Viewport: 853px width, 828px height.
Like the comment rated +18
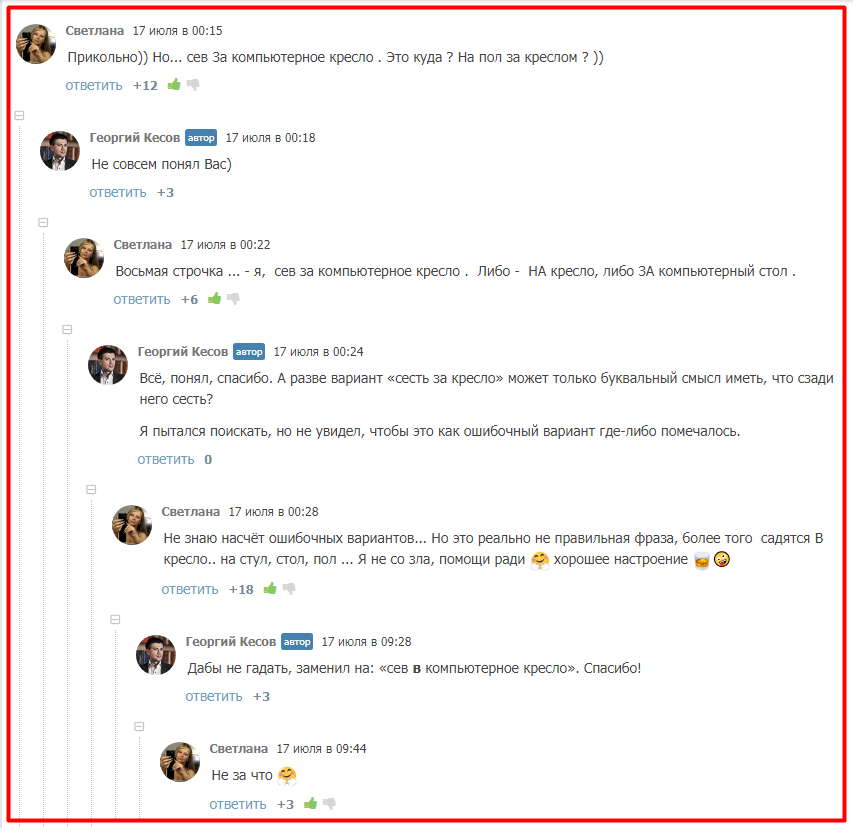tap(270, 588)
